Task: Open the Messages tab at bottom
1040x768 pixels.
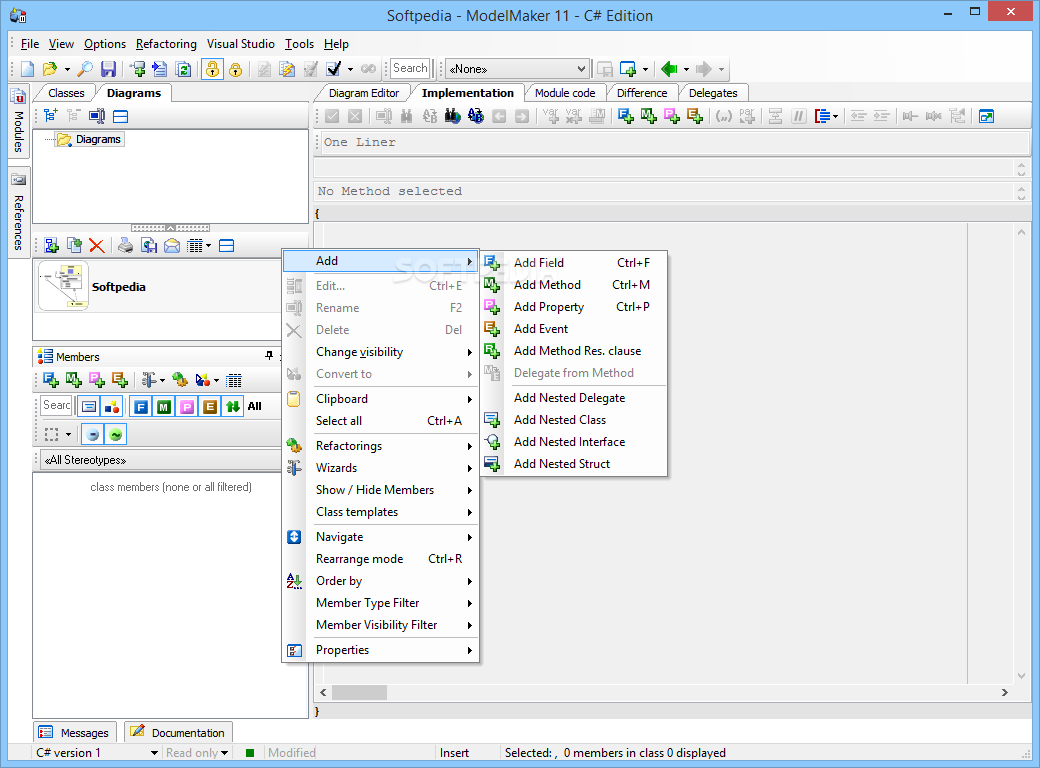Action: point(75,733)
